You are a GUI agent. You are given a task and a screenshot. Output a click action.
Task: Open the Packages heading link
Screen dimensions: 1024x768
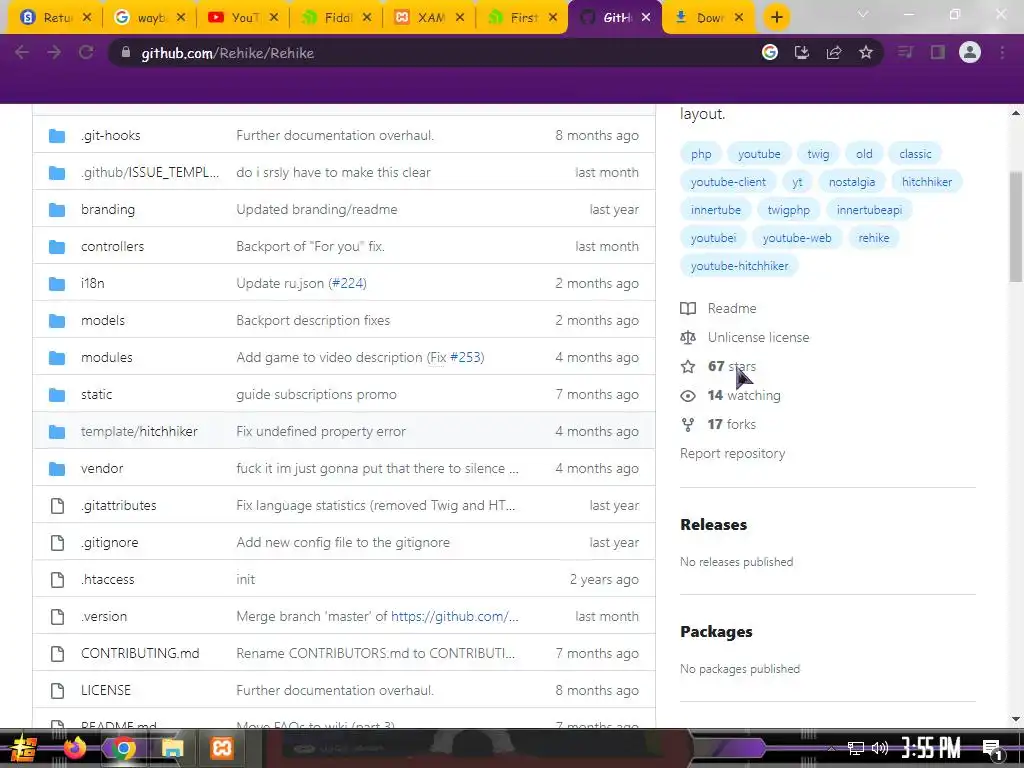[716, 632]
